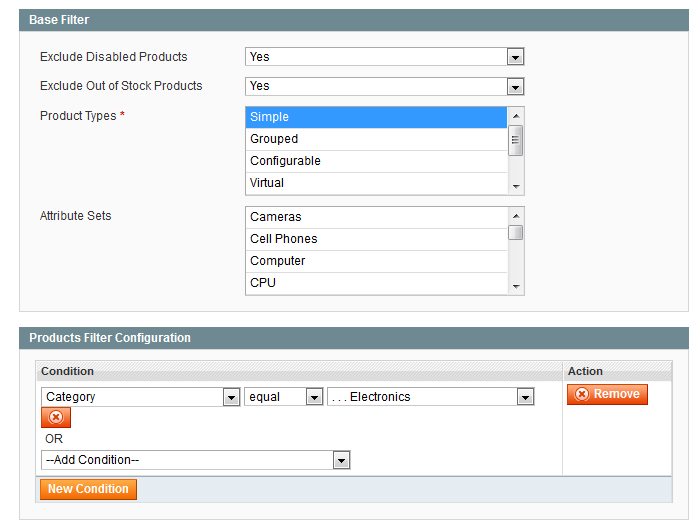Click the New Condition button
Viewport: 700px width, 529px height.
[x=88, y=489]
